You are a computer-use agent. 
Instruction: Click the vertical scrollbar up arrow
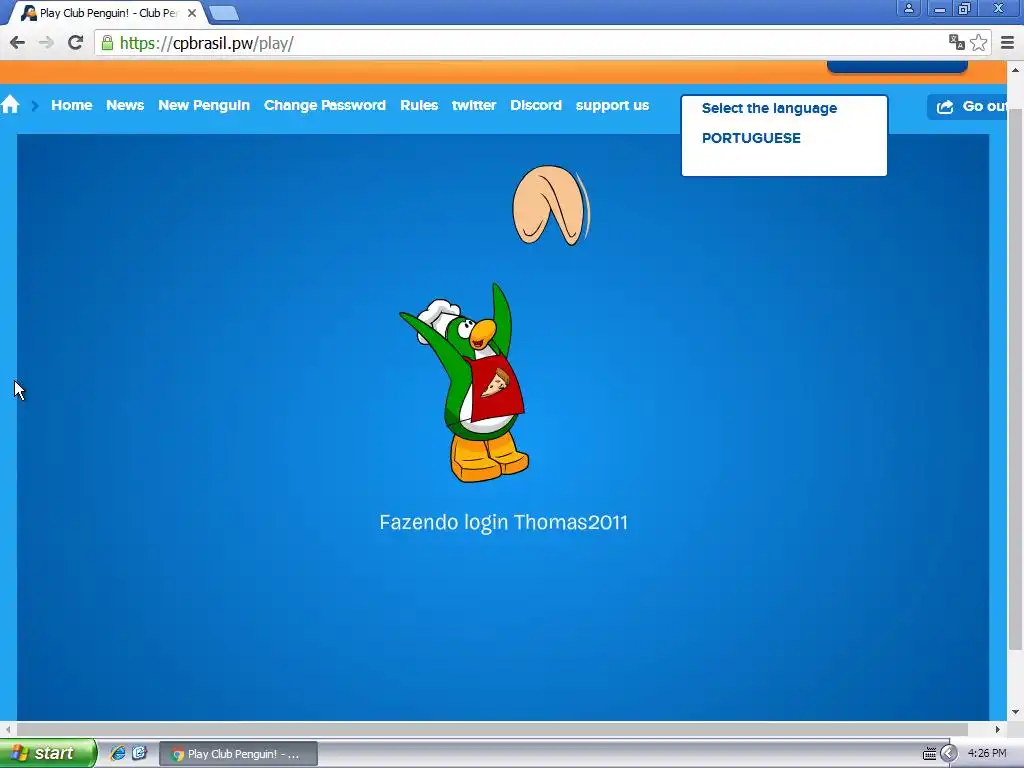pyautogui.click(x=1015, y=69)
